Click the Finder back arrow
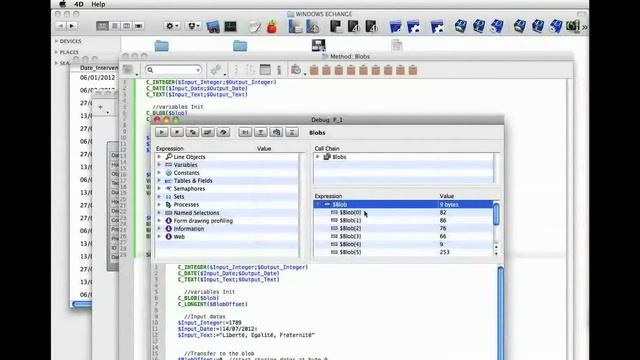The width and height of the screenshot is (640, 360). (60, 26)
